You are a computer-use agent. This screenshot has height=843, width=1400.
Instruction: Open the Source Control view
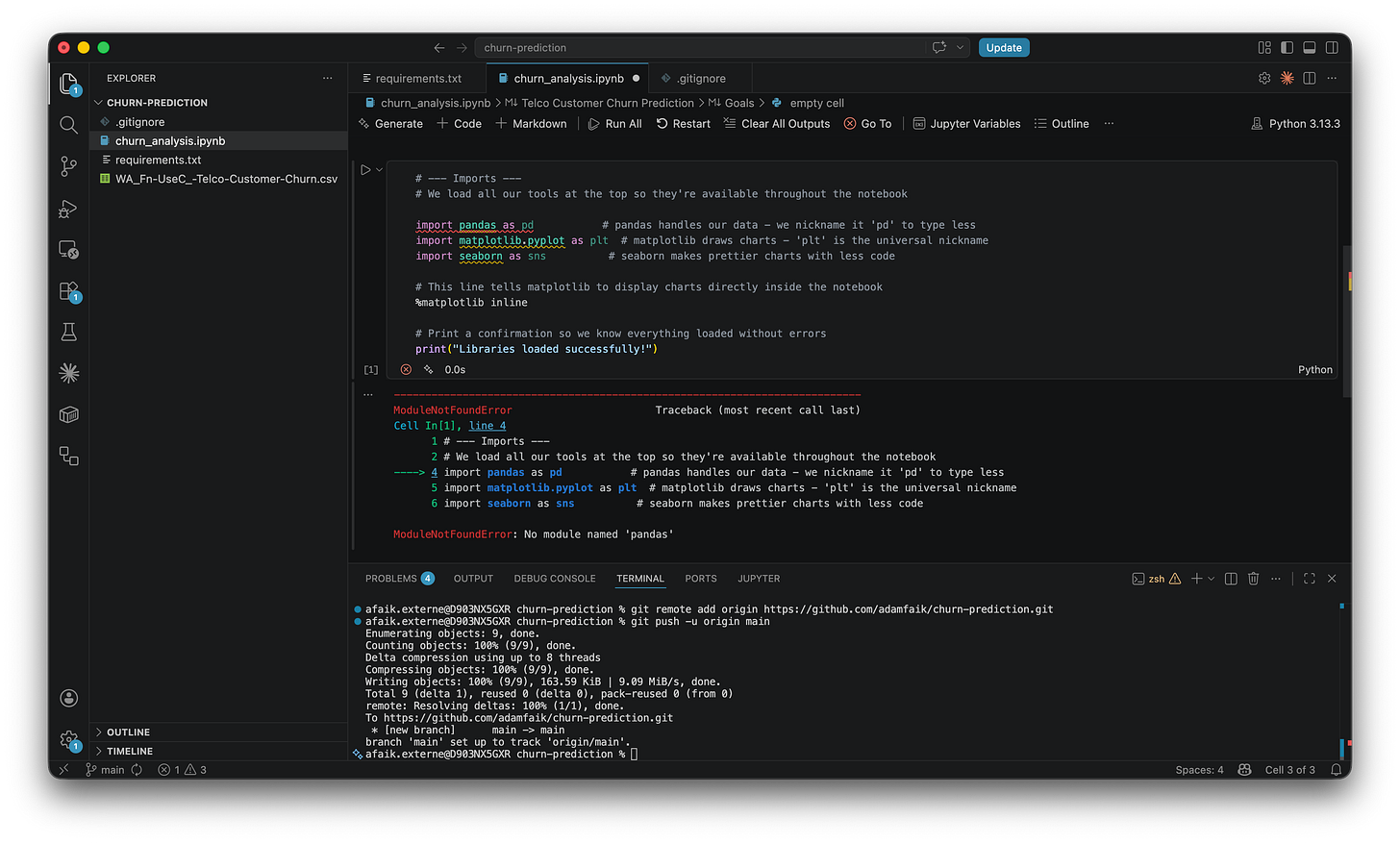click(x=68, y=166)
